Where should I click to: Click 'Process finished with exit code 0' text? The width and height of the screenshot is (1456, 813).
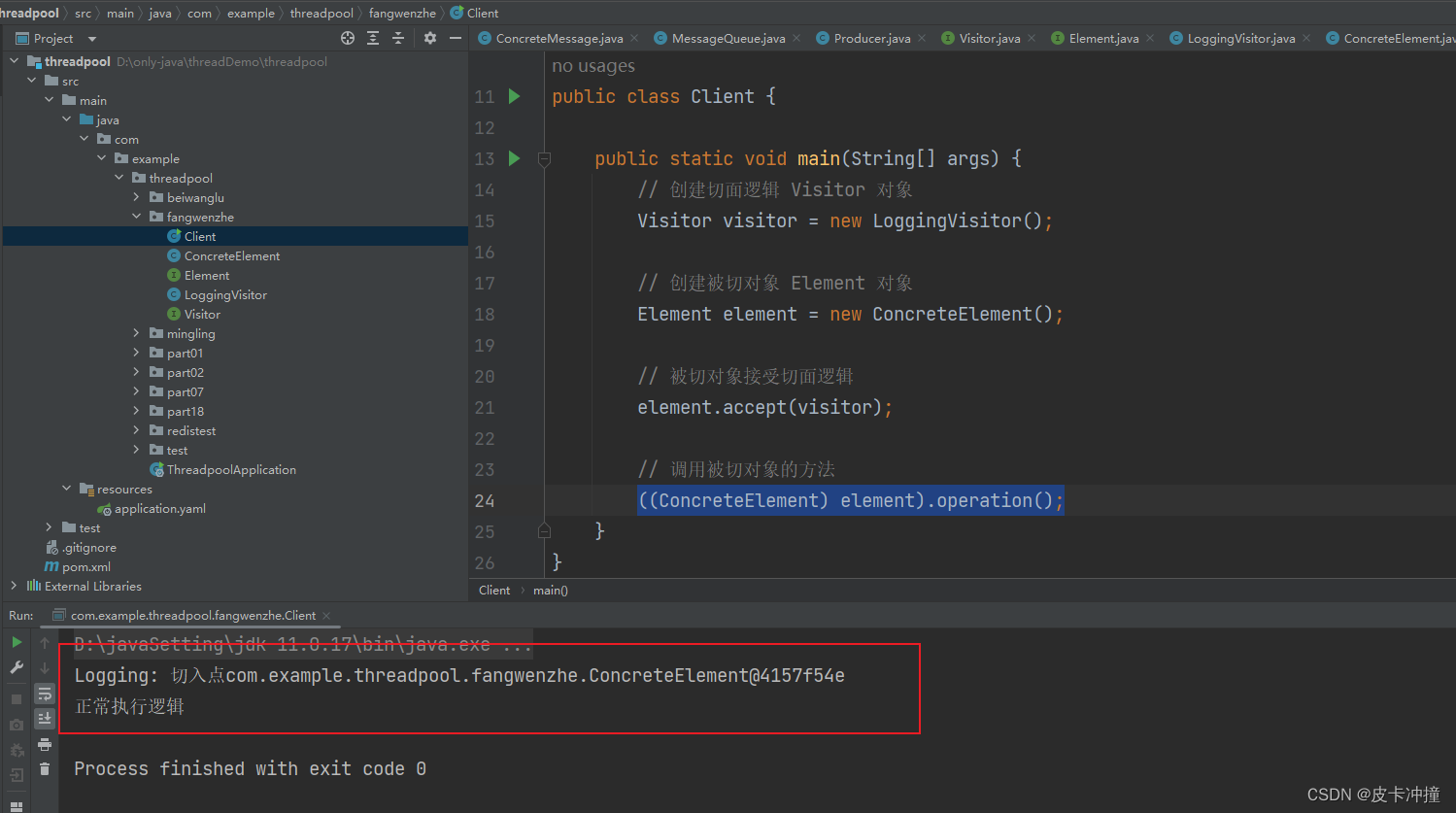tap(250, 768)
